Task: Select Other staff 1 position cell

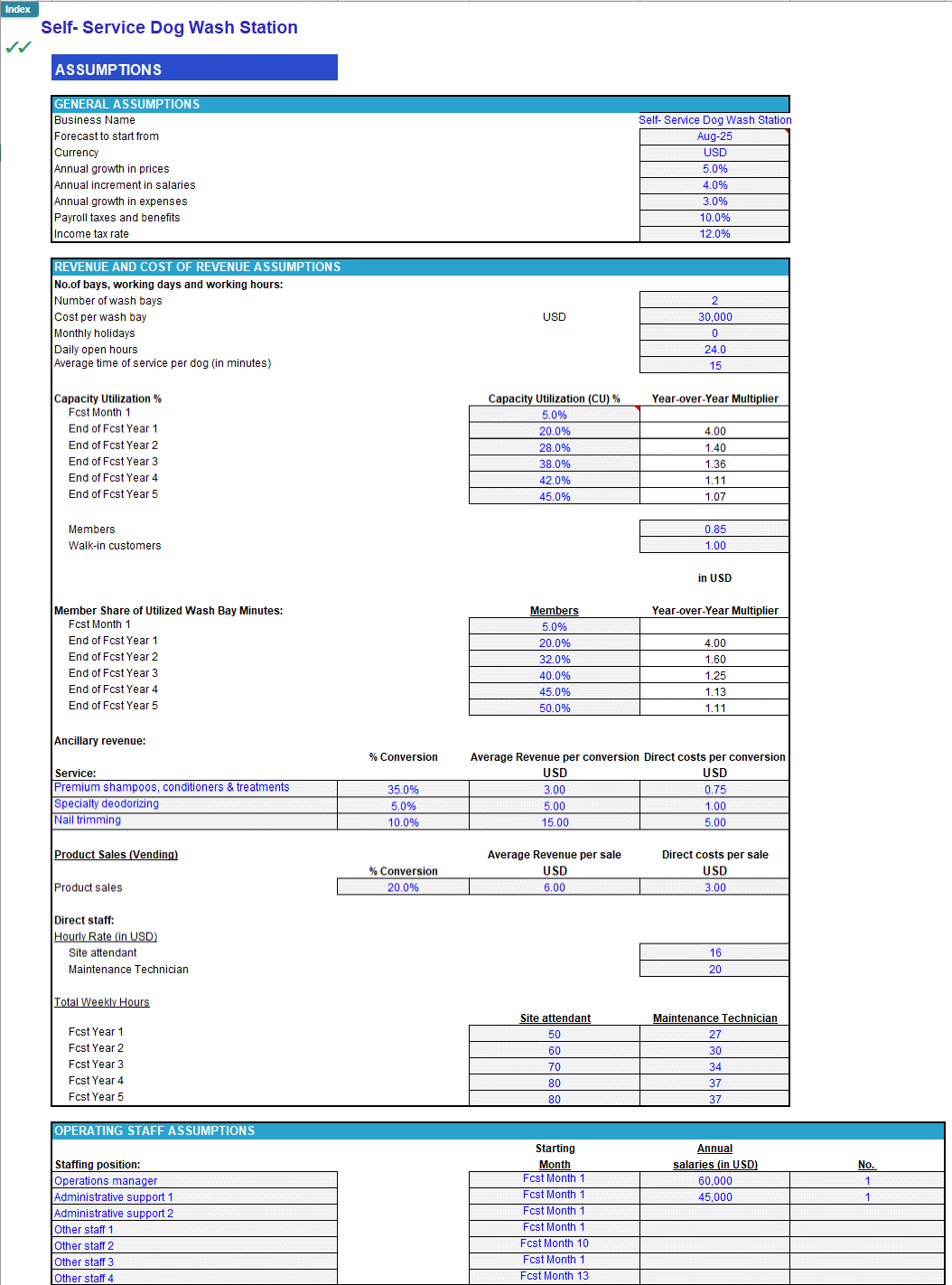Action: [194, 1229]
